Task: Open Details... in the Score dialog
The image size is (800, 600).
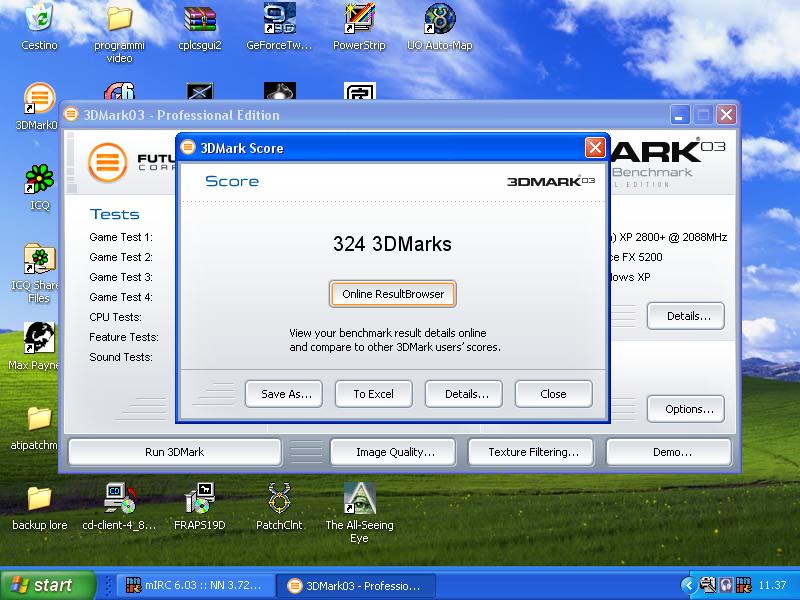Action: (x=464, y=394)
